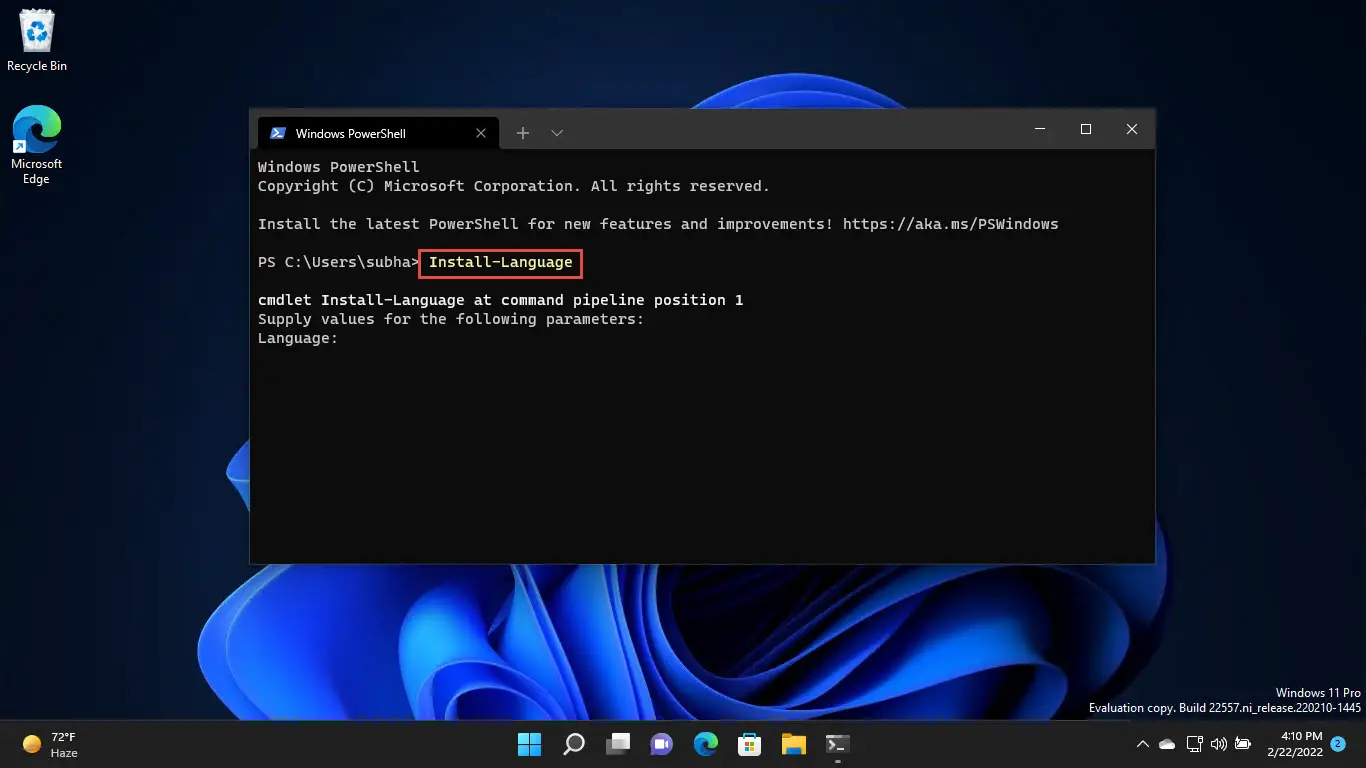Expand the new tab profile dropdown

click(x=557, y=133)
